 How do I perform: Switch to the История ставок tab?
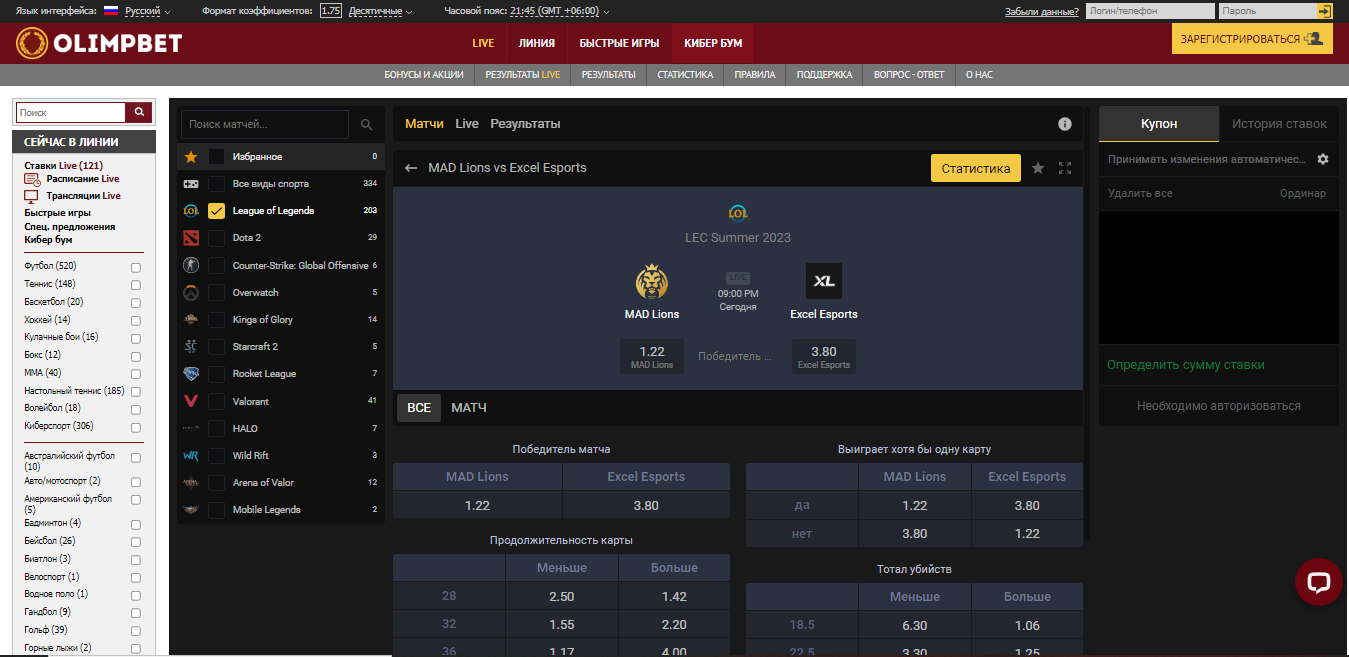pos(1279,124)
